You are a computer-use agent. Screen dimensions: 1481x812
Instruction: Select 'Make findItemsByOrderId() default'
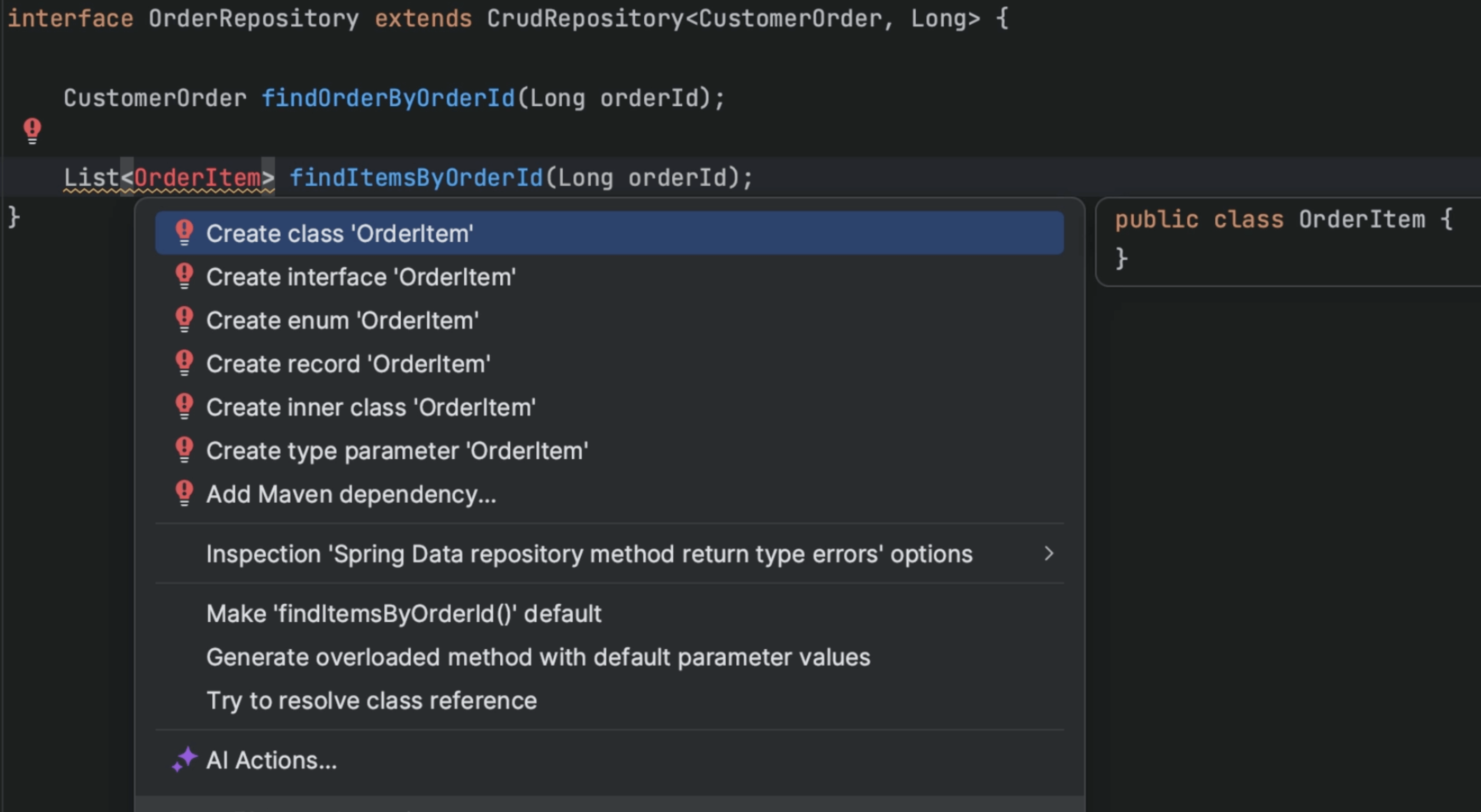[x=404, y=613]
